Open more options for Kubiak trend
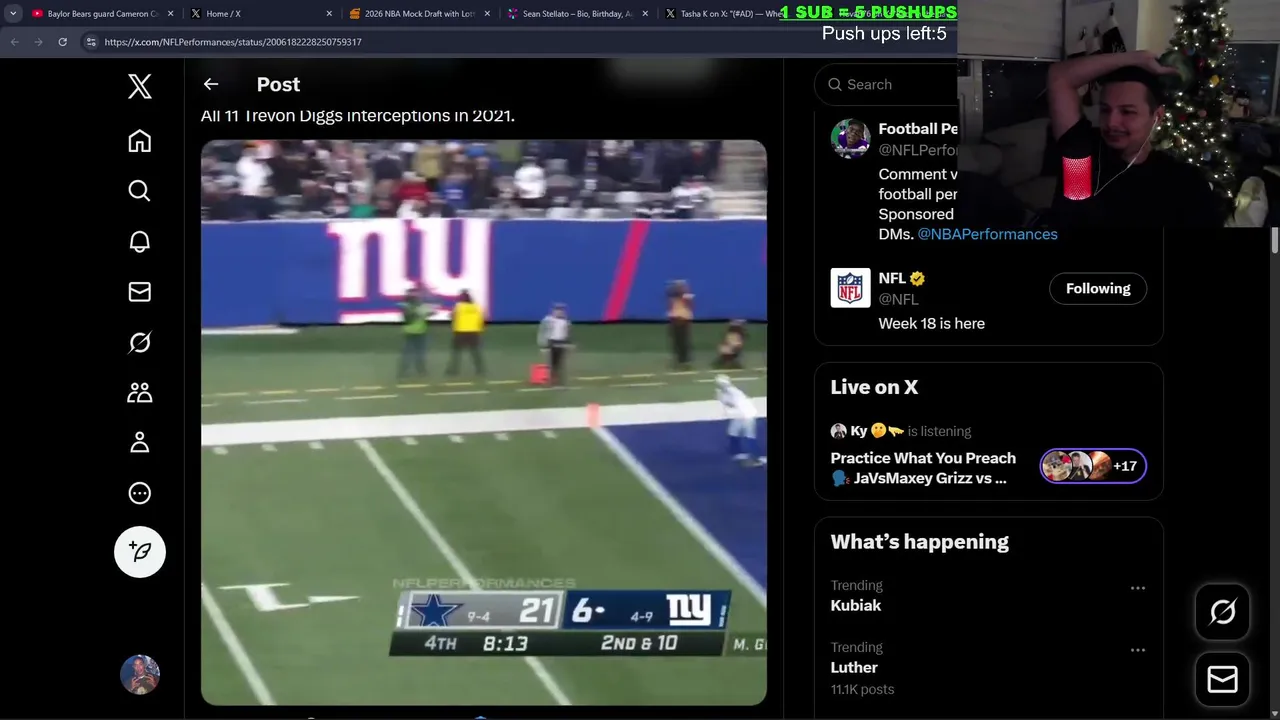Screen dimensions: 1280x720 (x=1138, y=588)
